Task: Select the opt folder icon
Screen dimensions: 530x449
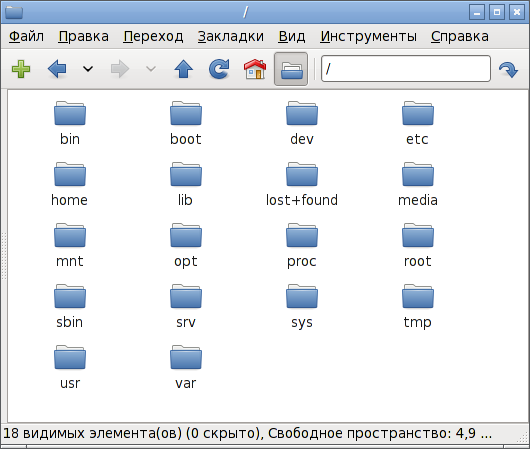Action: click(186, 235)
